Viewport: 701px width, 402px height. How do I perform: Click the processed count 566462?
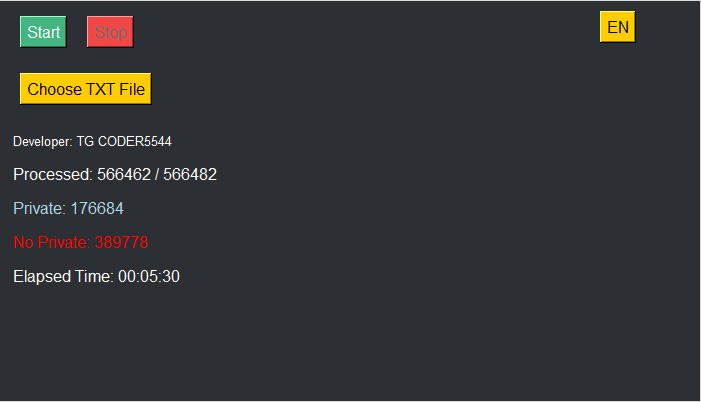pyautogui.click(x=124, y=174)
